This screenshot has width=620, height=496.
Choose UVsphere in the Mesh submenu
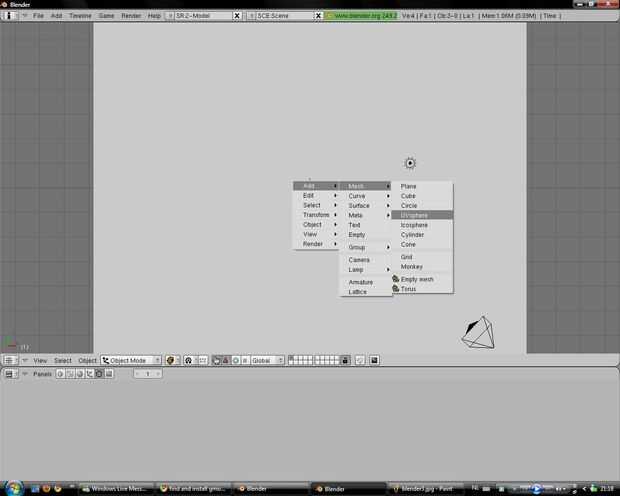(x=422, y=215)
